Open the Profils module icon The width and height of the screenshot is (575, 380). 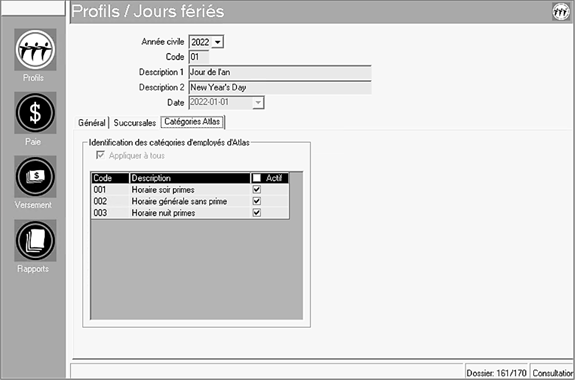(x=35, y=50)
